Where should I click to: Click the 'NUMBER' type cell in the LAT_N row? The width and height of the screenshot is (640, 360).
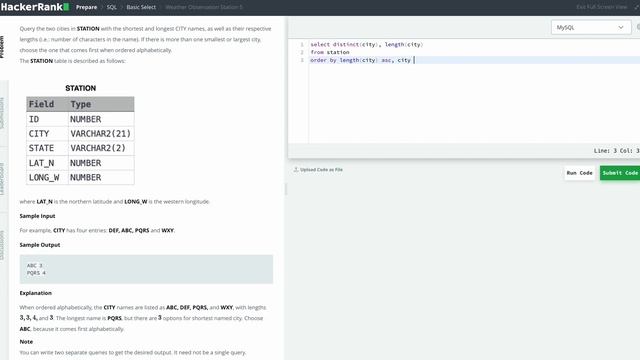(x=85, y=163)
